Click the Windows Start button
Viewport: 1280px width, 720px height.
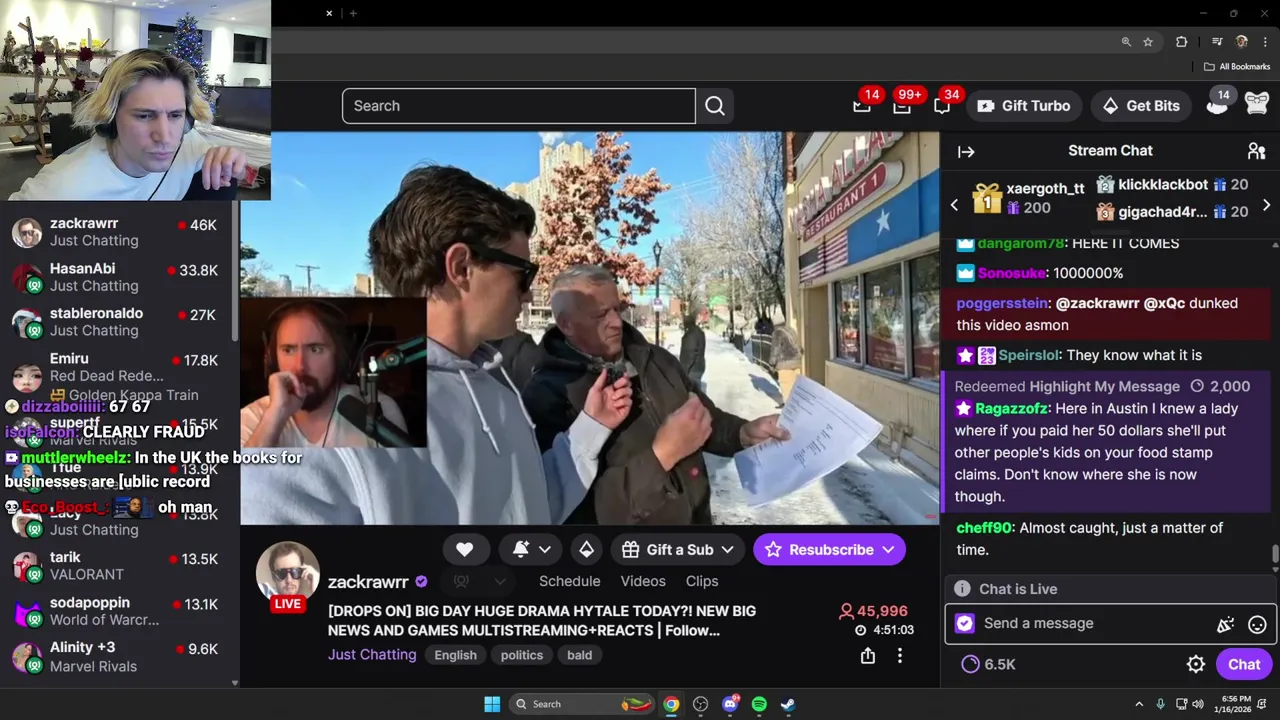492,704
